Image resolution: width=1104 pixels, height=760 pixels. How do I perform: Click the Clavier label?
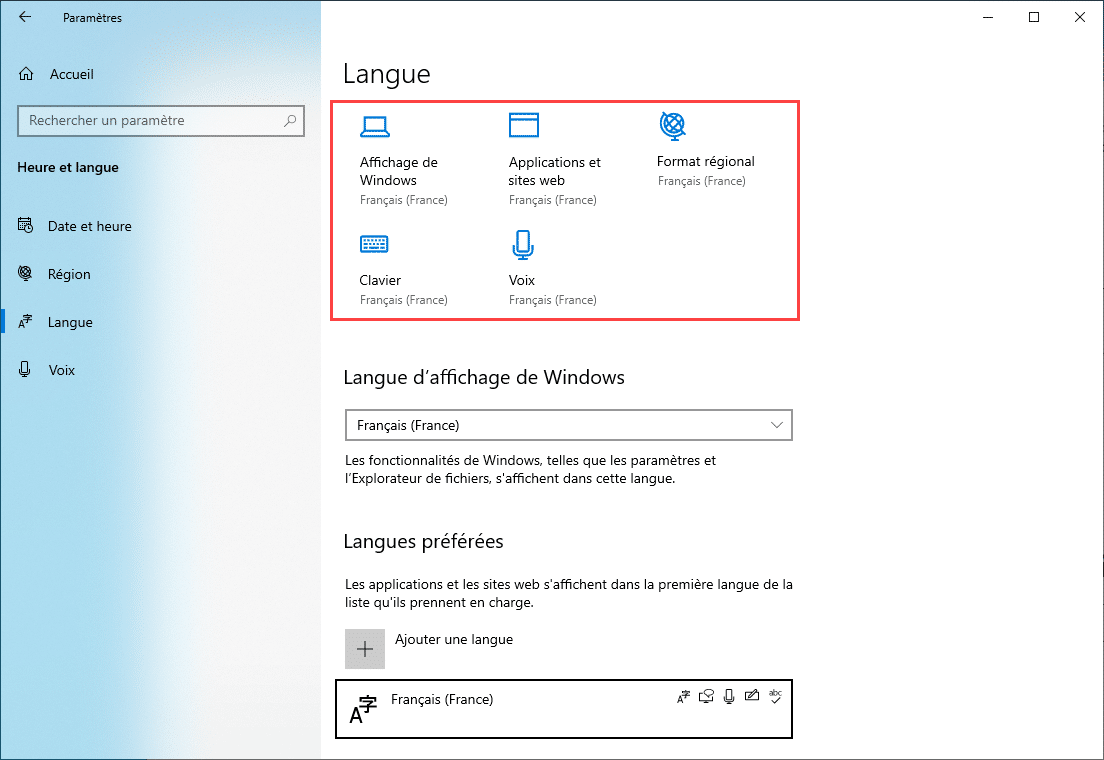(380, 280)
